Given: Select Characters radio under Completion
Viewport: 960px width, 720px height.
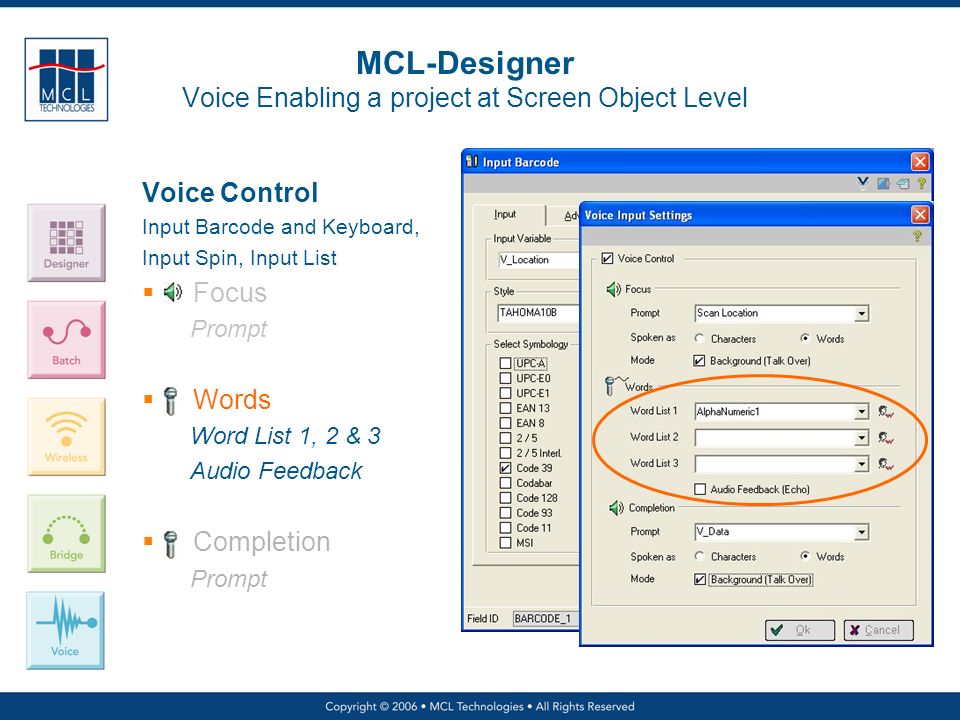Looking at the screenshot, I should point(699,557).
